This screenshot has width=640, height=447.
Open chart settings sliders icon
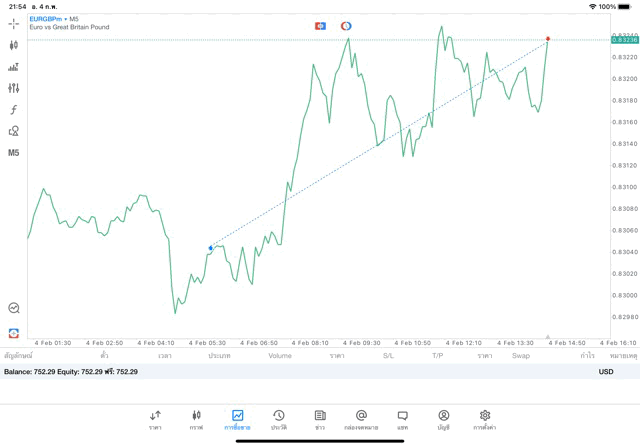click(13, 88)
